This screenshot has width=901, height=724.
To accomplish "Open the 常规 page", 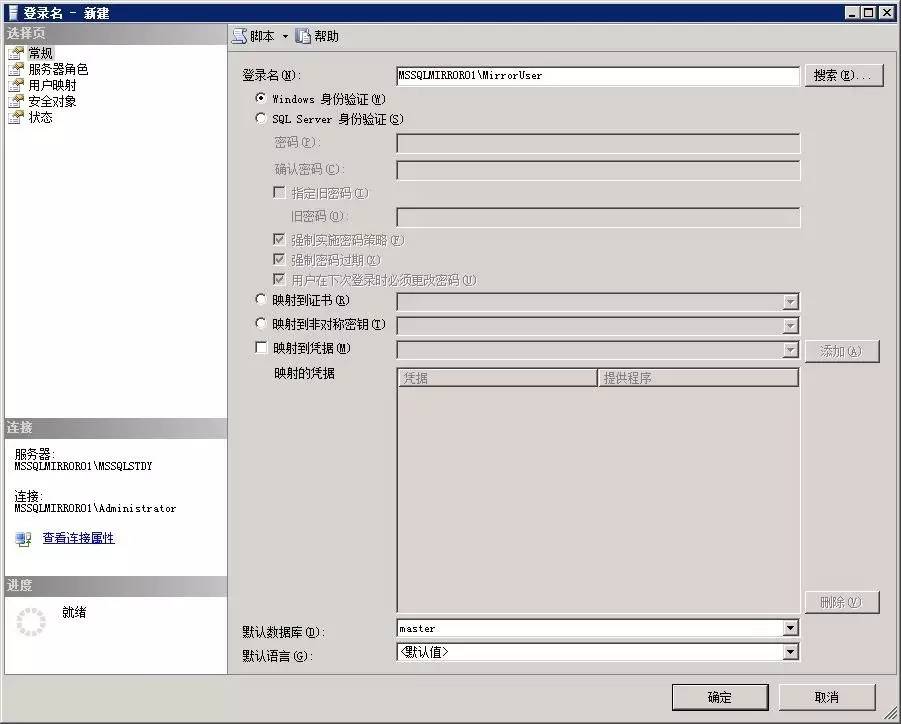I will [40, 53].
